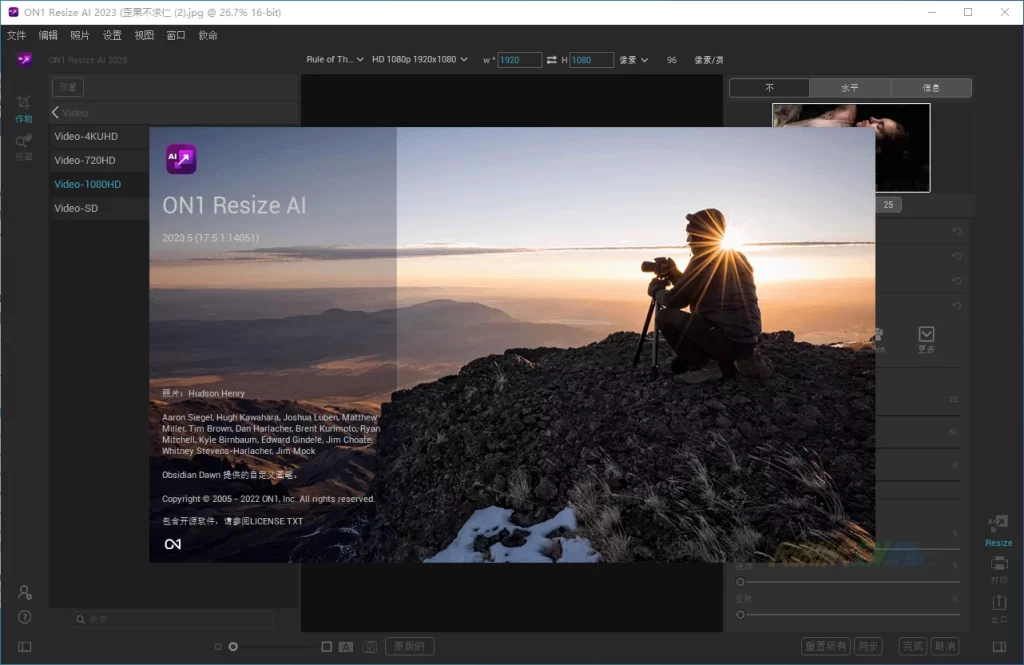Select the Crop tool in left sidebar
Image resolution: width=1024 pixels, height=665 pixels.
[24, 104]
